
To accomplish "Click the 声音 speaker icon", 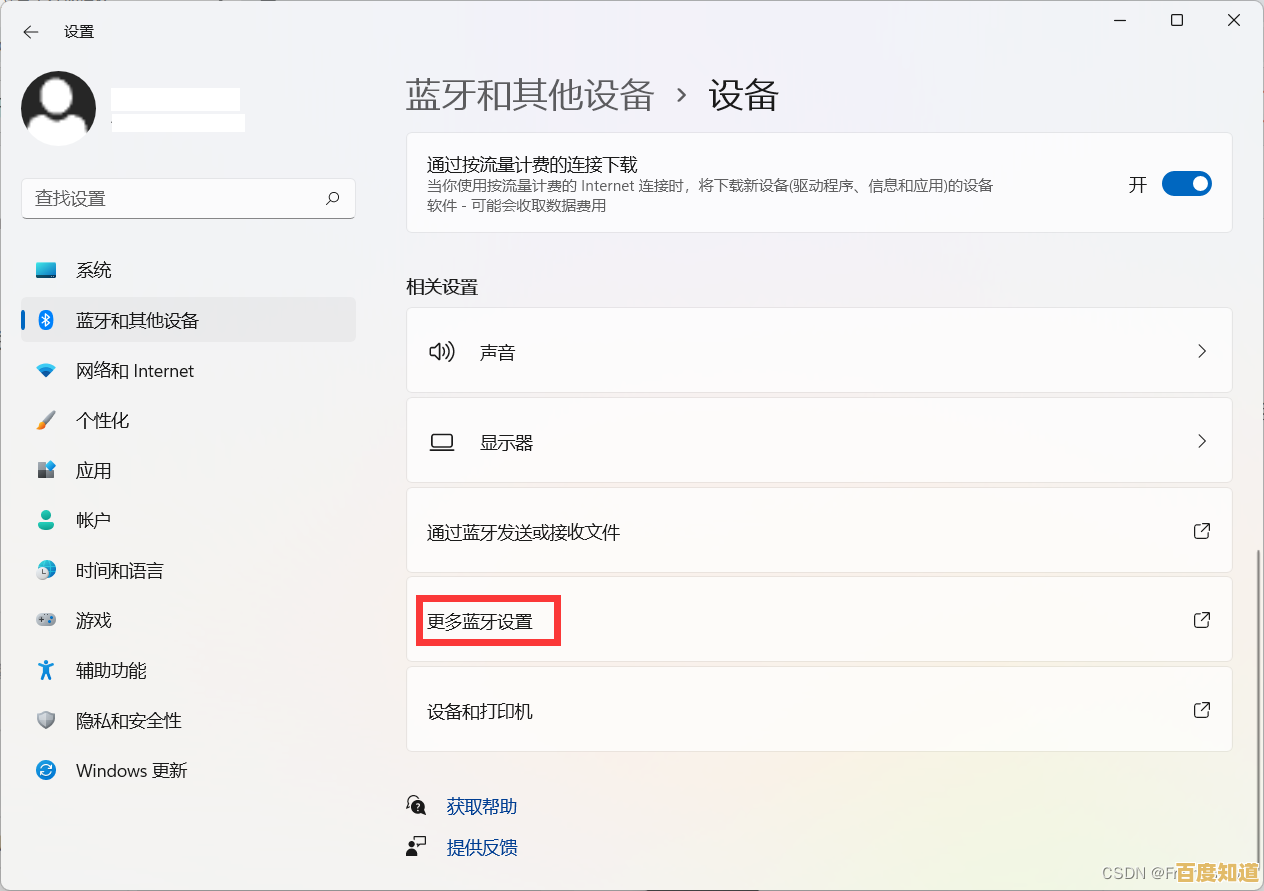I will 441,351.
